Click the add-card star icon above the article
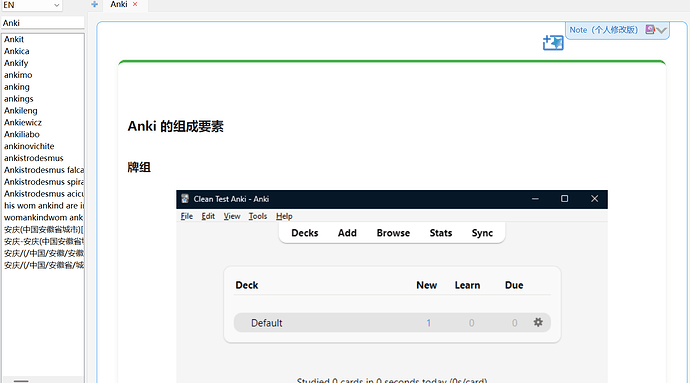The height and width of the screenshot is (383, 690). point(553,43)
